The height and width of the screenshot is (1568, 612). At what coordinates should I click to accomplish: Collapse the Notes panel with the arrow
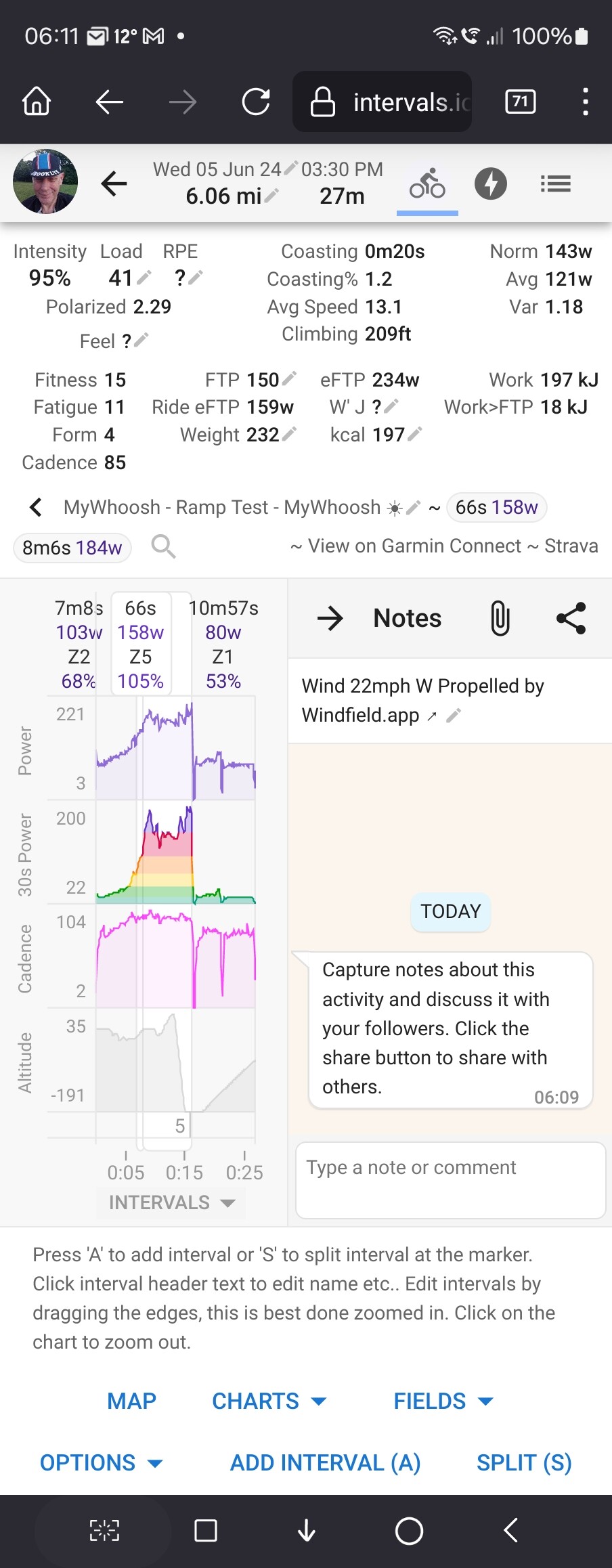point(330,618)
